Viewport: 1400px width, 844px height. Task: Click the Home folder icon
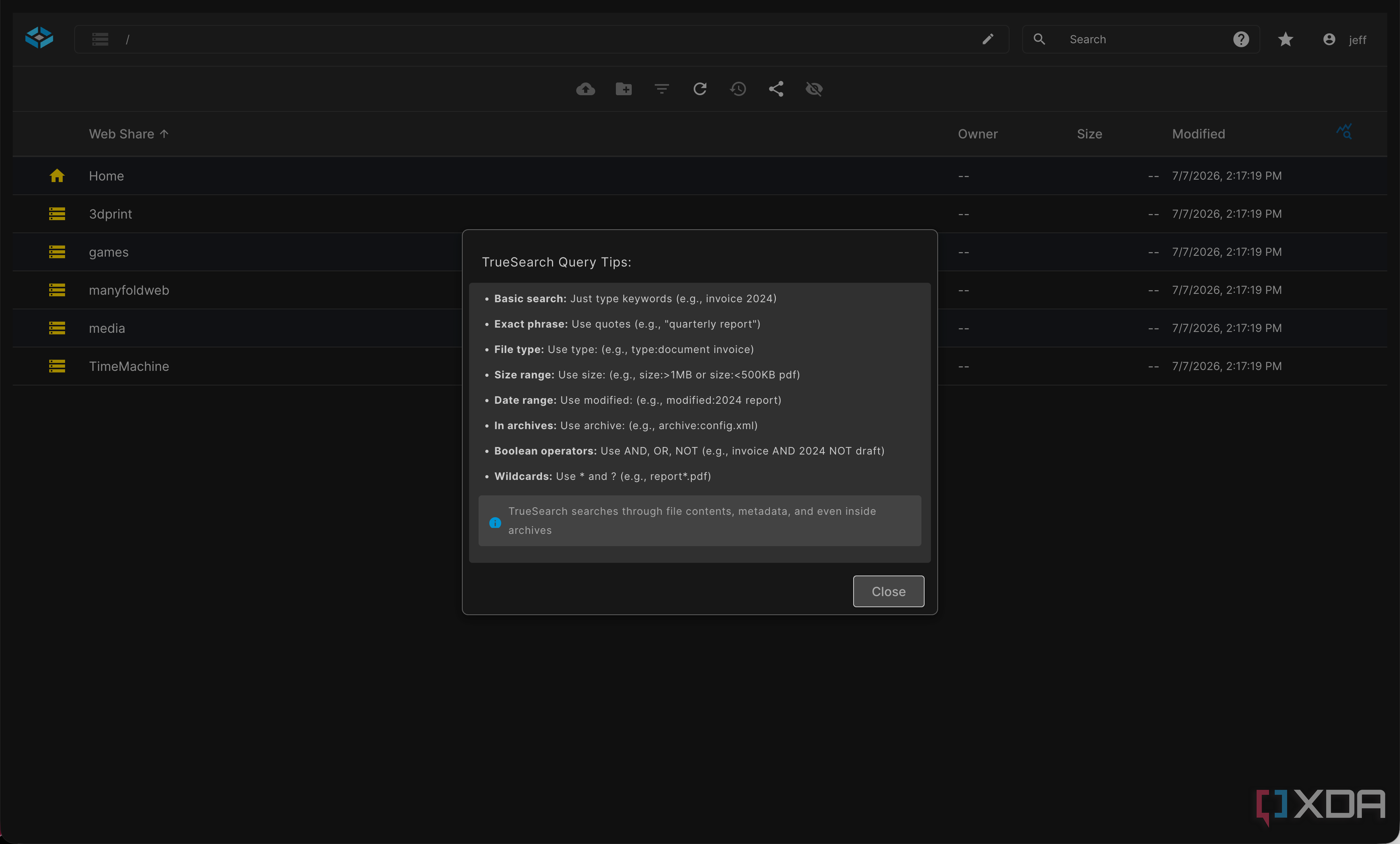pyautogui.click(x=57, y=175)
